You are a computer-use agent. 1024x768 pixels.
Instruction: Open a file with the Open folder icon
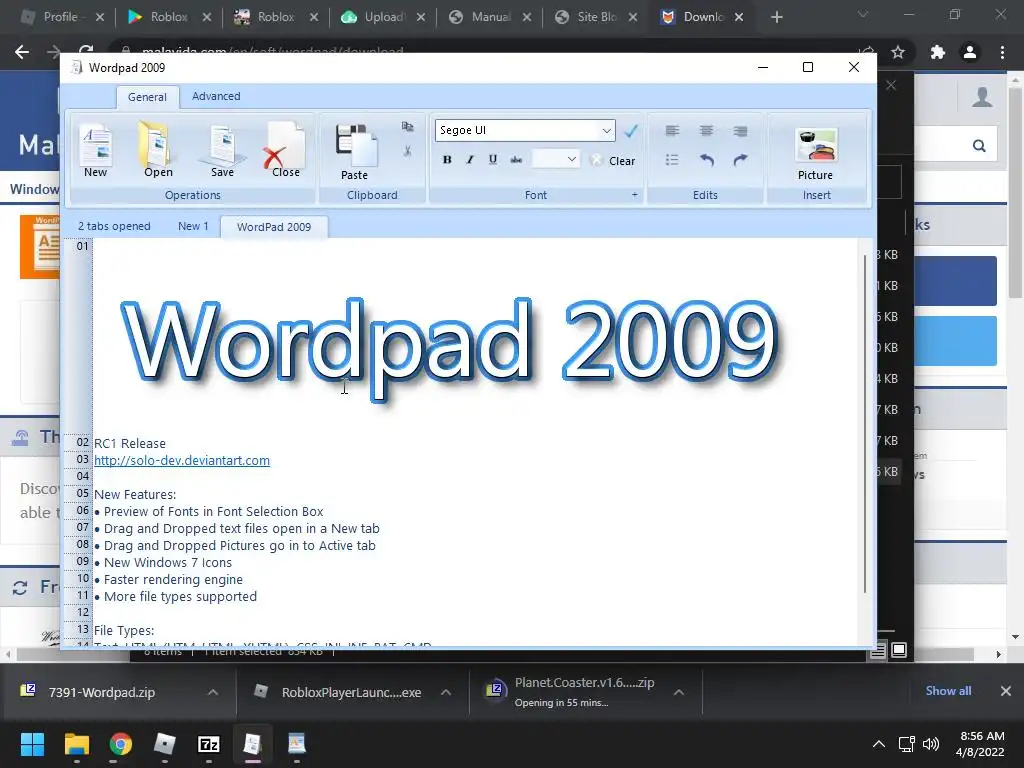point(158,150)
